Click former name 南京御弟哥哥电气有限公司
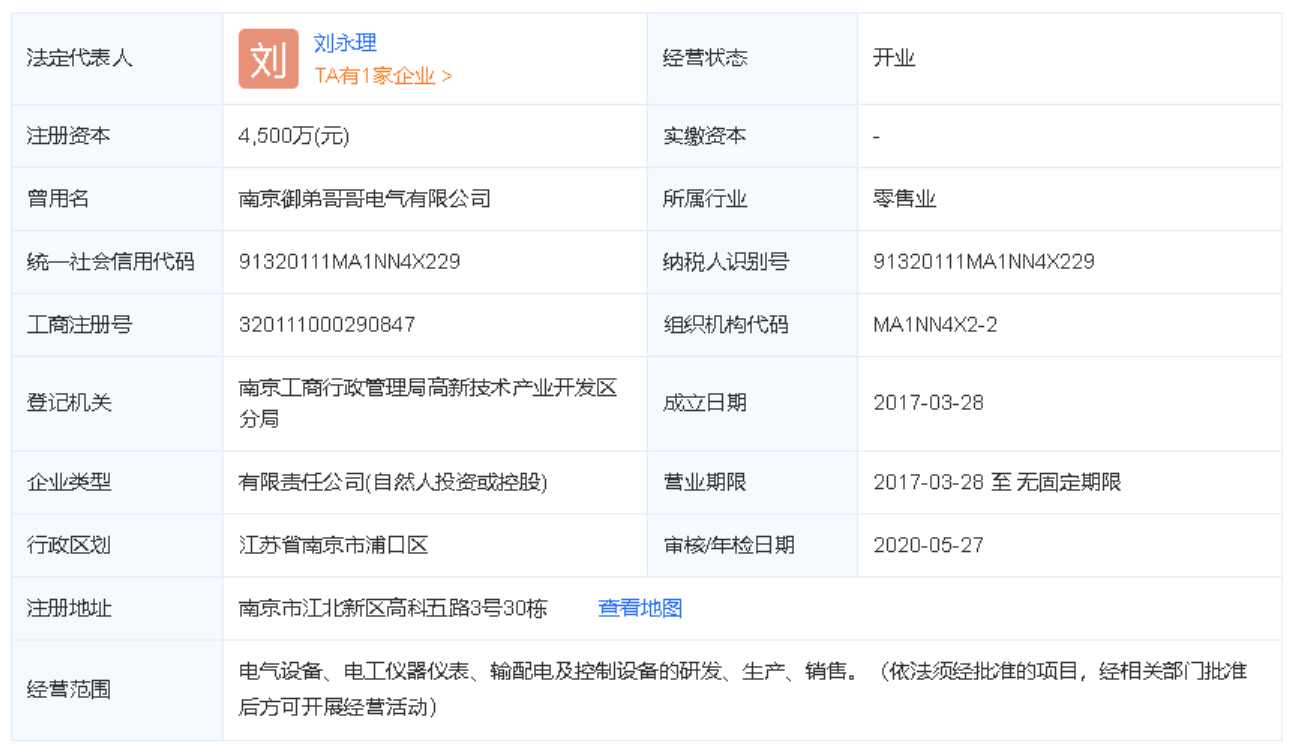Screen dimensions: 1298x754 (x=364, y=199)
